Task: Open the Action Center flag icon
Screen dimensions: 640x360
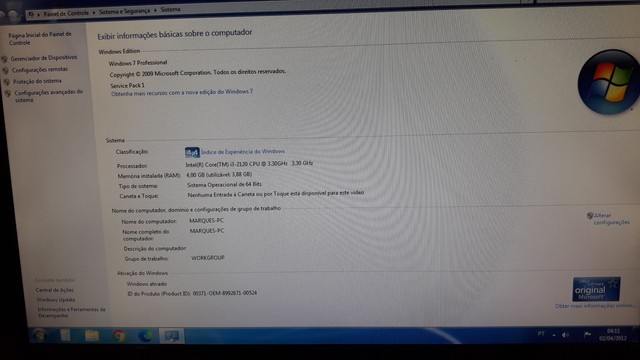Action: 587,335
